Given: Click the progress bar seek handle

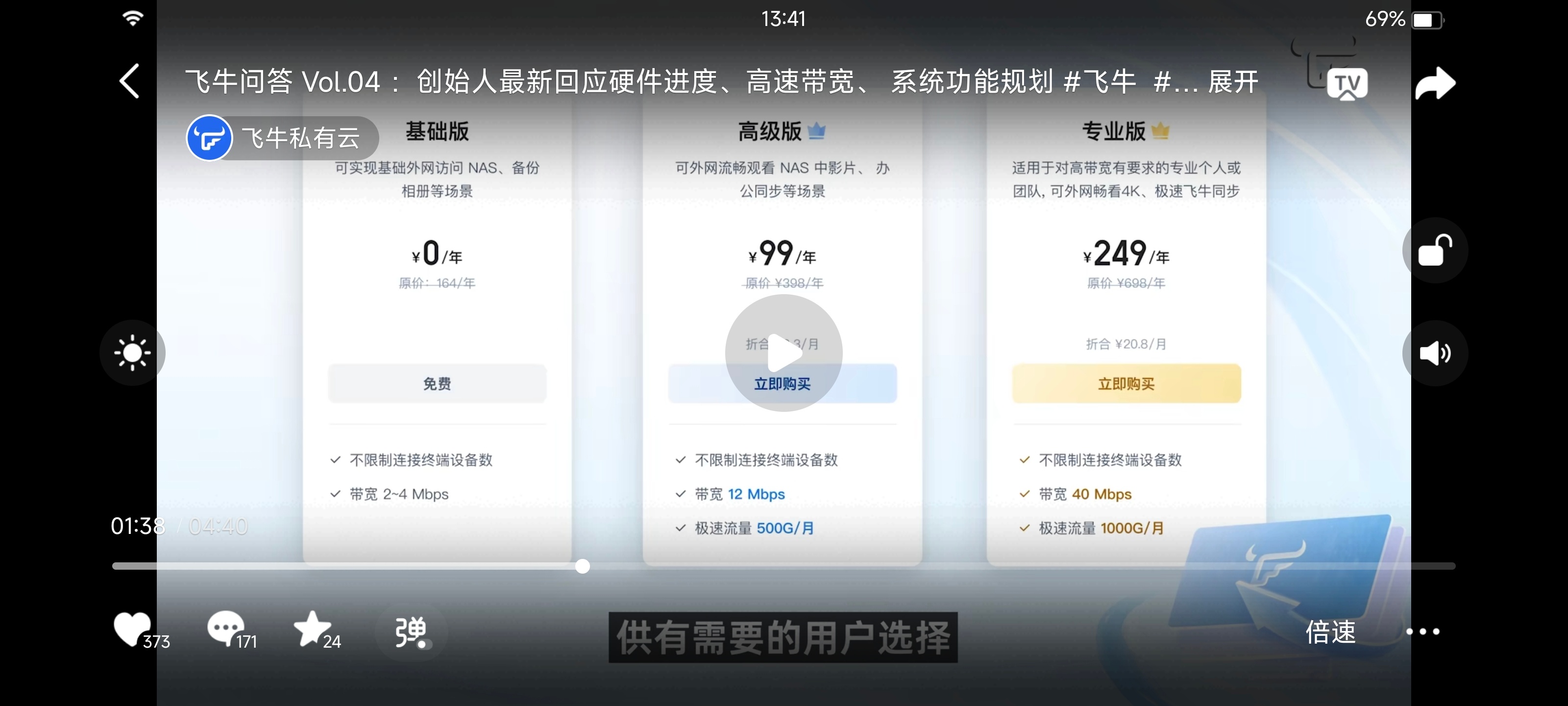Looking at the screenshot, I should point(583,566).
